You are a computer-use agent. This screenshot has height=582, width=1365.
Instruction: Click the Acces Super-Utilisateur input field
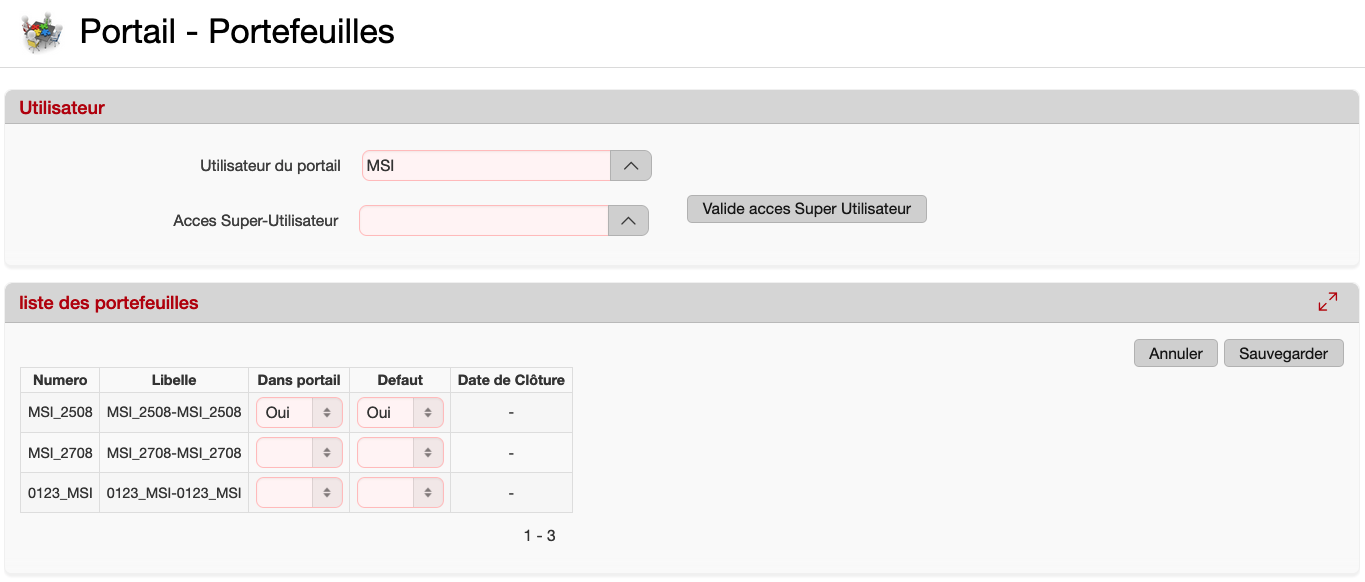pos(484,221)
